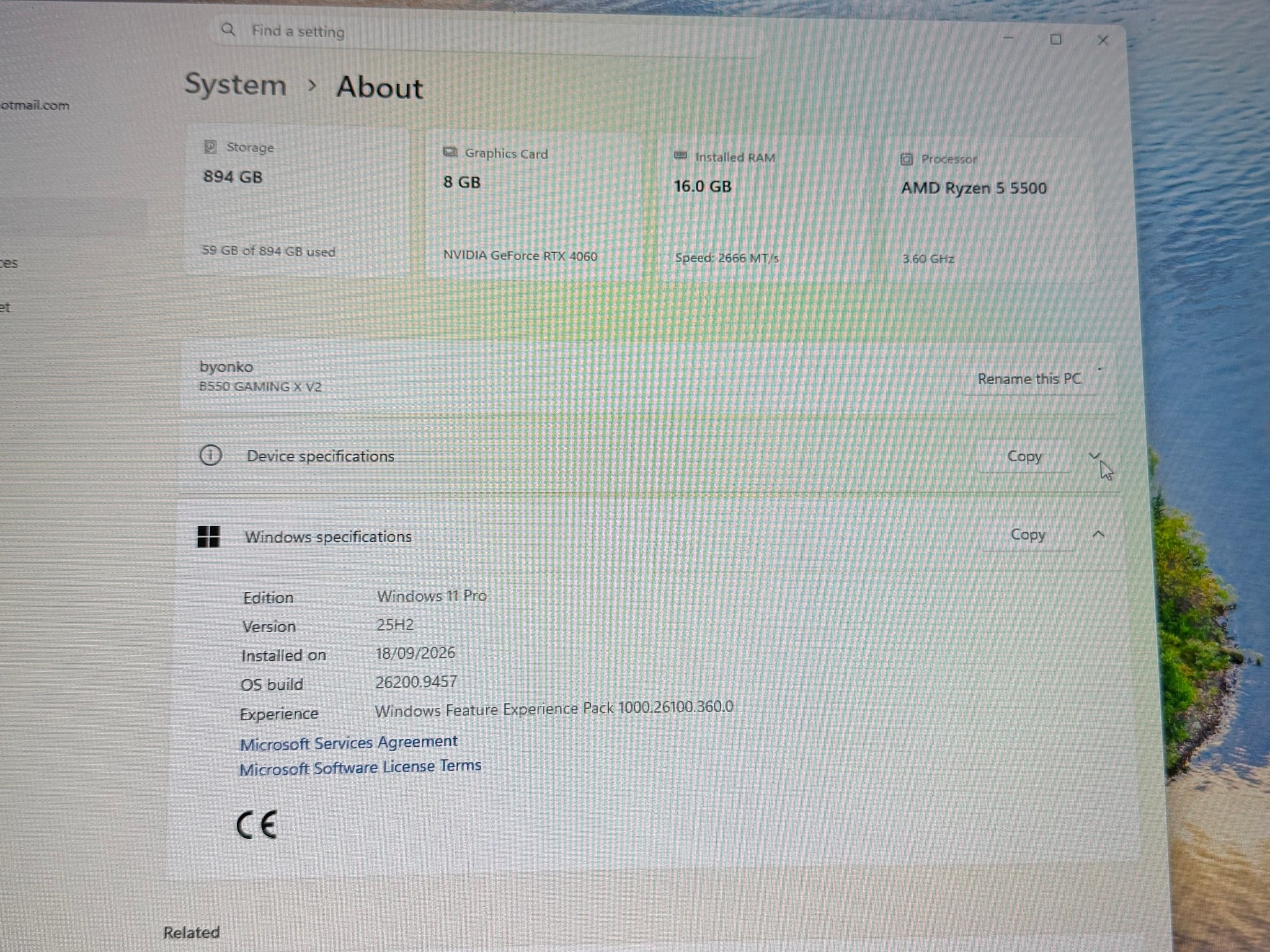Click the Processor icon
This screenshot has width=1270, height=952.
[x=907, y=159]
